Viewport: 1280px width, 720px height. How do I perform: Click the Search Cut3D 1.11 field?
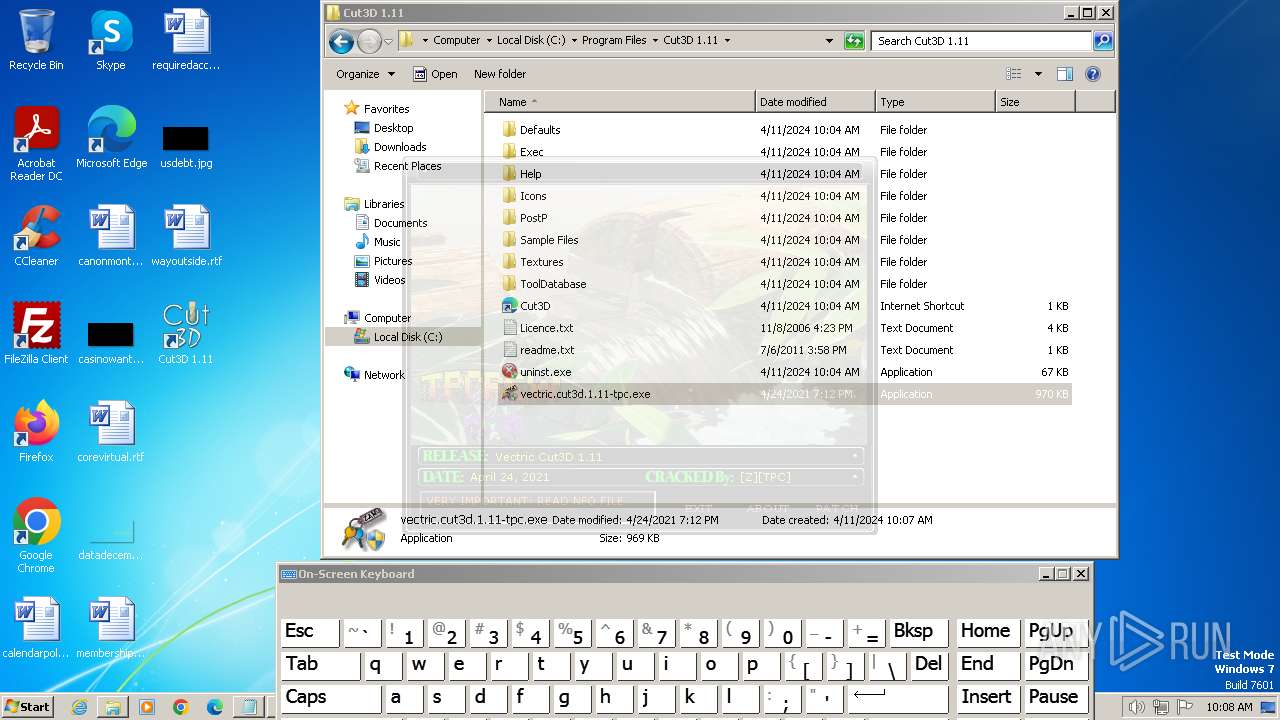click(x=980, y=41)
